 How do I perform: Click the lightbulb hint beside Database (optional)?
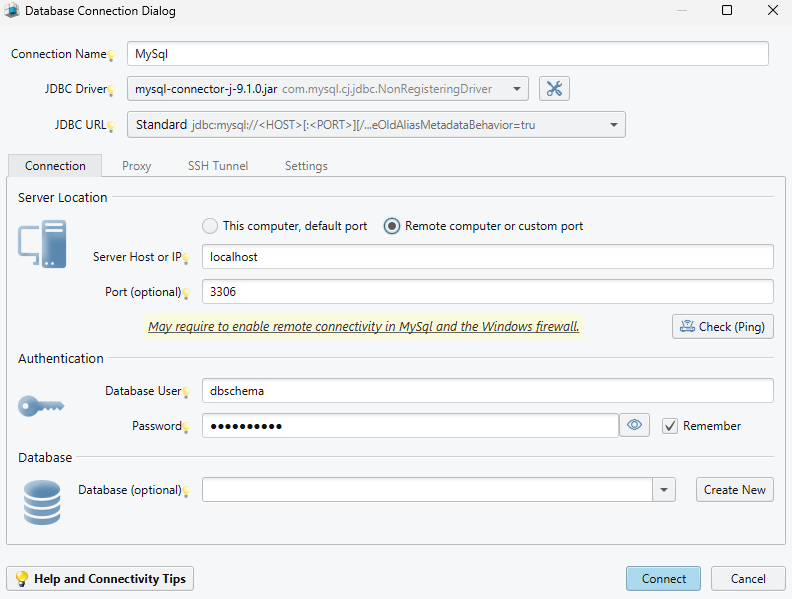tap(186, 491)
